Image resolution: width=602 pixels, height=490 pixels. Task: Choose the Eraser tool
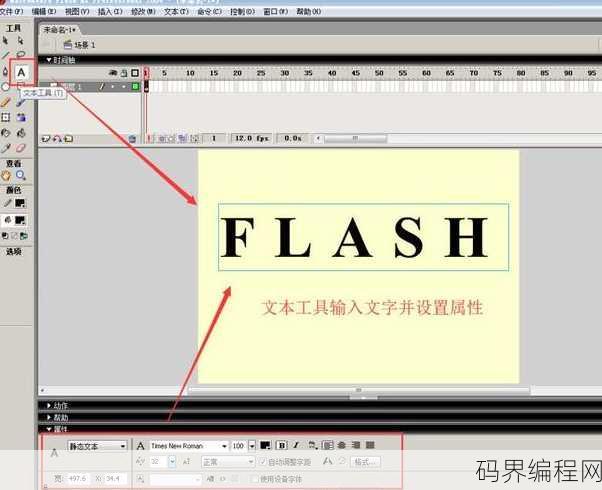point(21,148)
